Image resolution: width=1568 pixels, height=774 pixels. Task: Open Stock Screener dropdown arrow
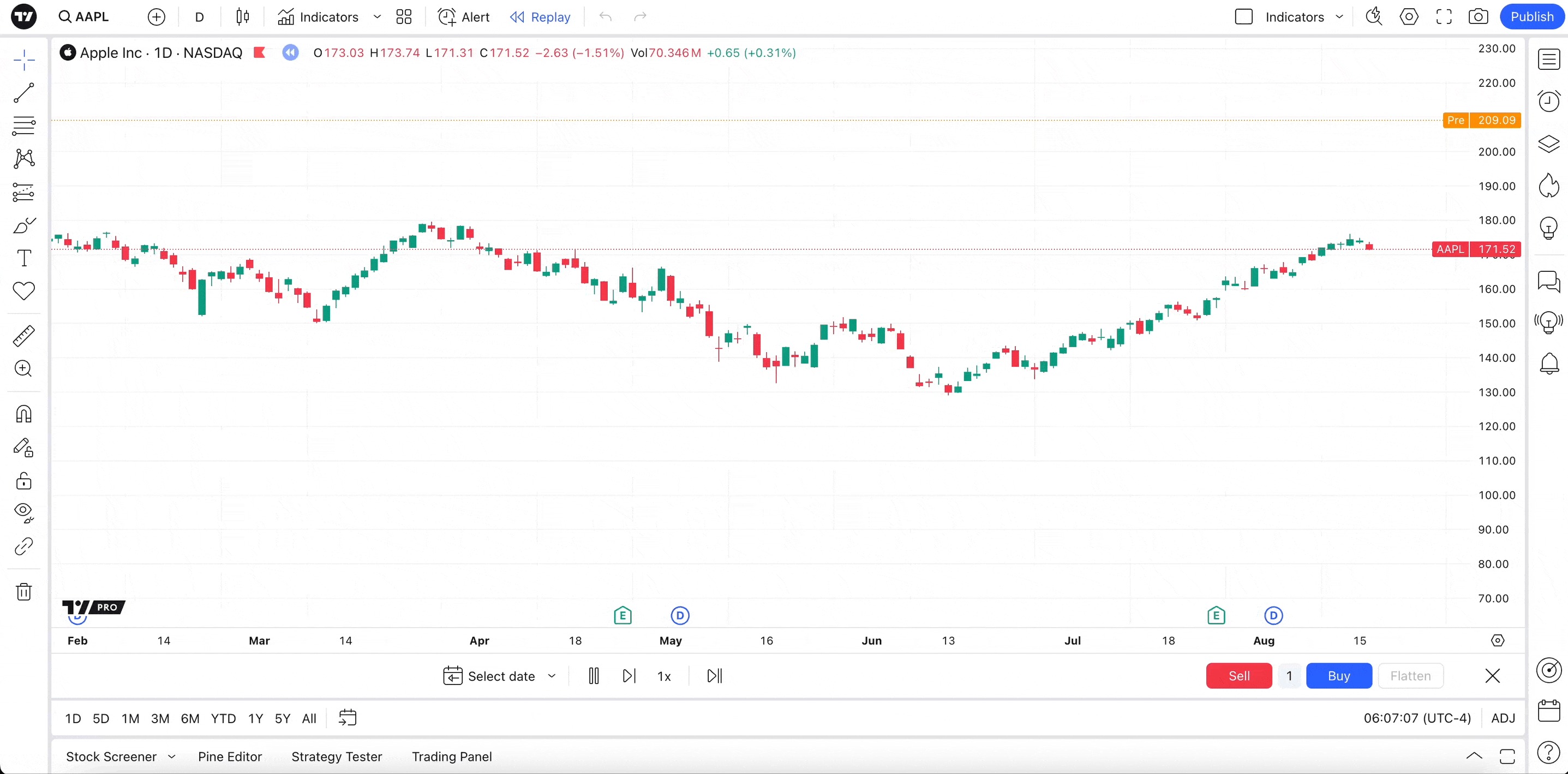172,757
